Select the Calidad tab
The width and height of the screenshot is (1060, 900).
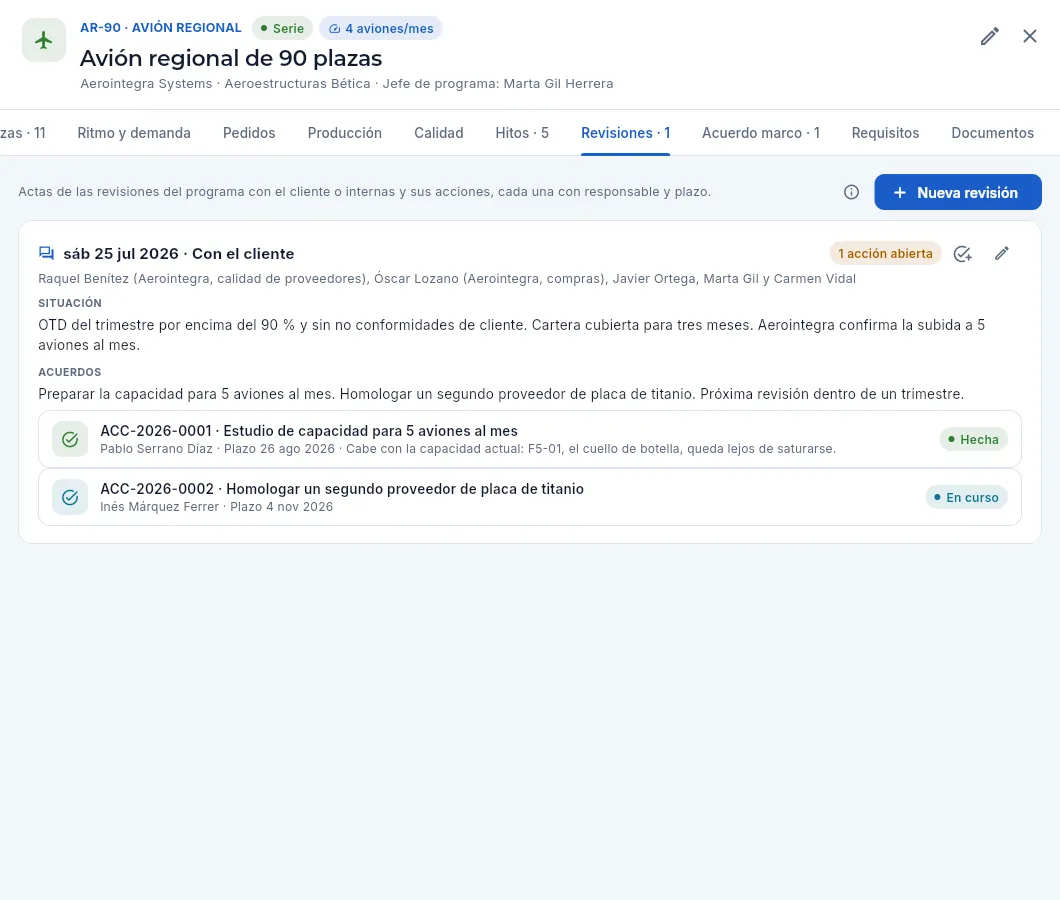439,133
